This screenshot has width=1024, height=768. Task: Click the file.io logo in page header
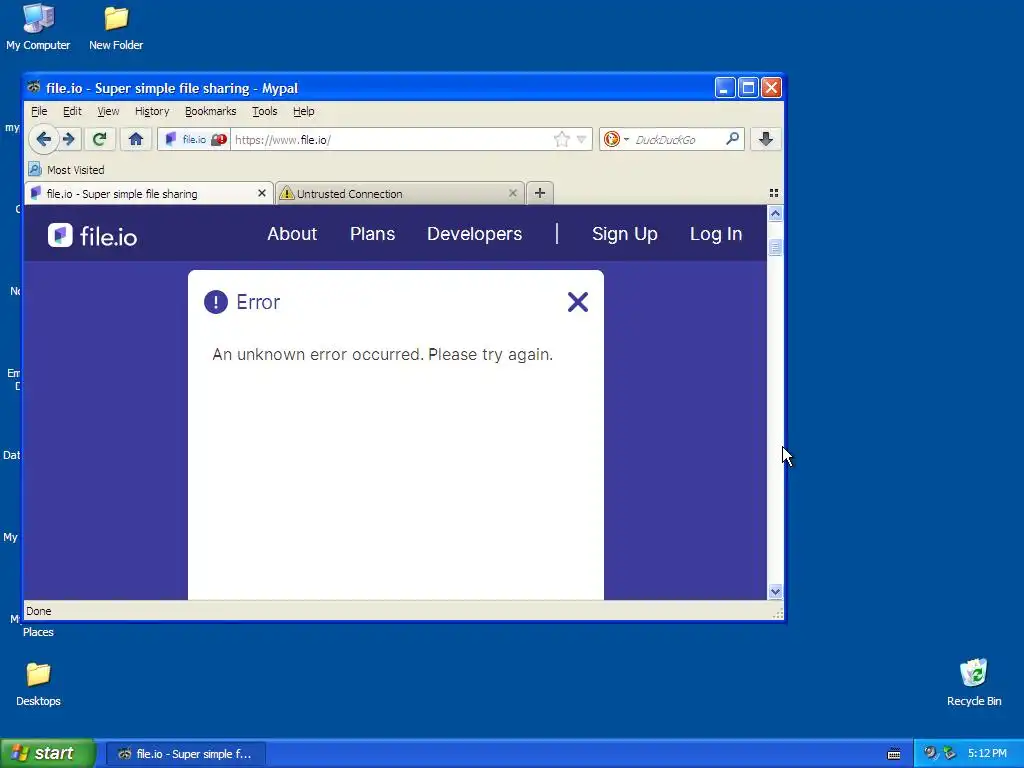(92, 235)
